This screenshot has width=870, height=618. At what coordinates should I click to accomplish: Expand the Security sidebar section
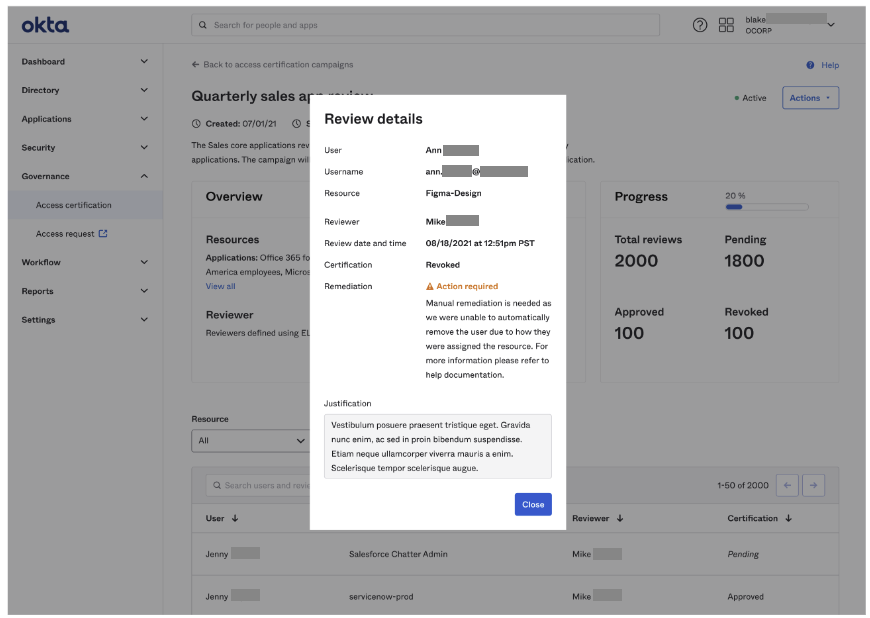143,148
